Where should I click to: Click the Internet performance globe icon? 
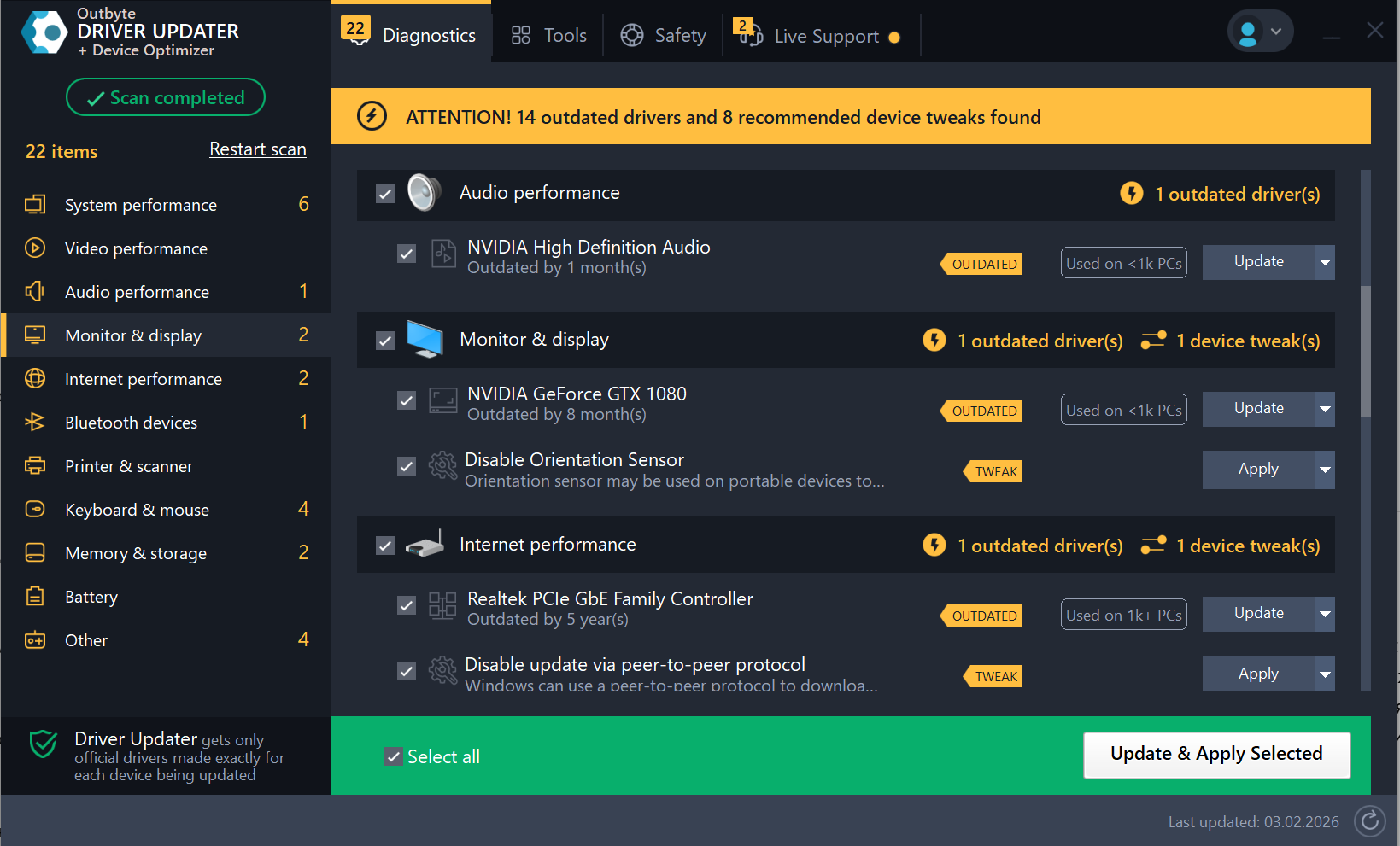(x=35, y=379)
